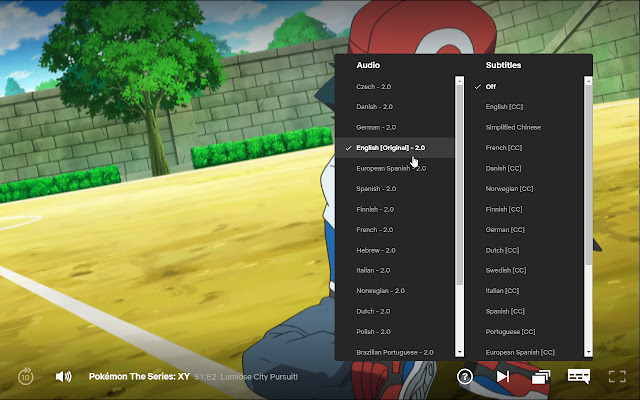This screenshot has width=640, height=400.
Task: Mute the volume speaker icon
Action: [64, 376]
